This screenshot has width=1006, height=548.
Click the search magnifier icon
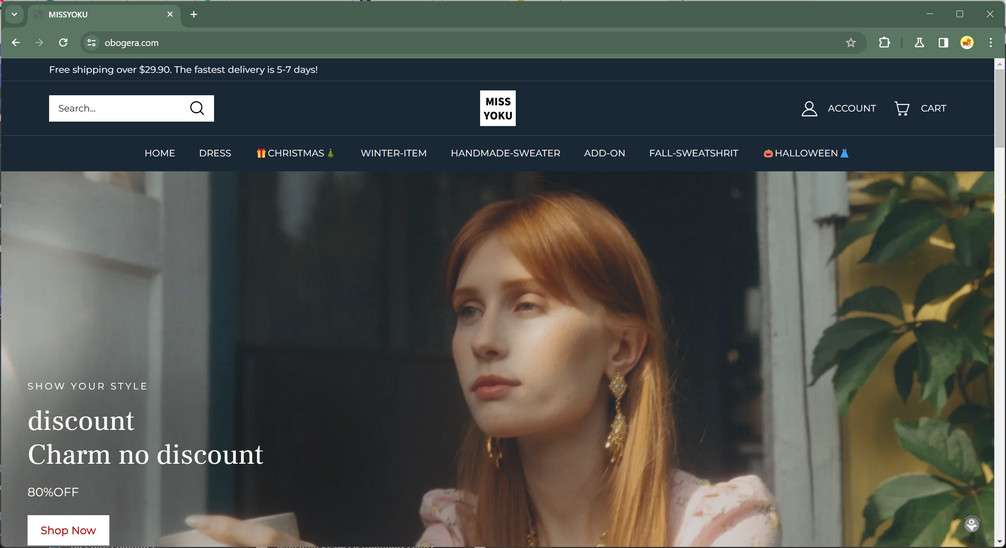[x=197, y=108]
